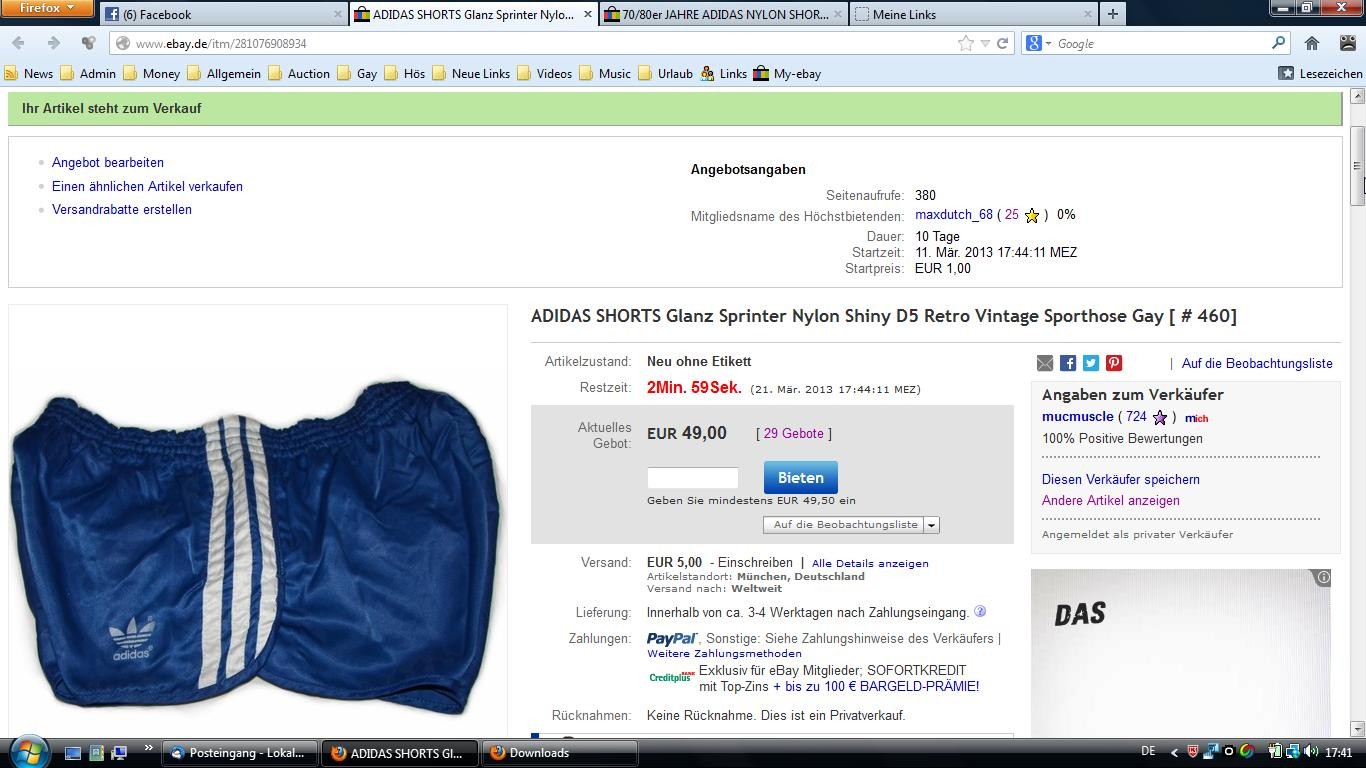
Task: Click the bid amount input field
Action: [692, 478]
